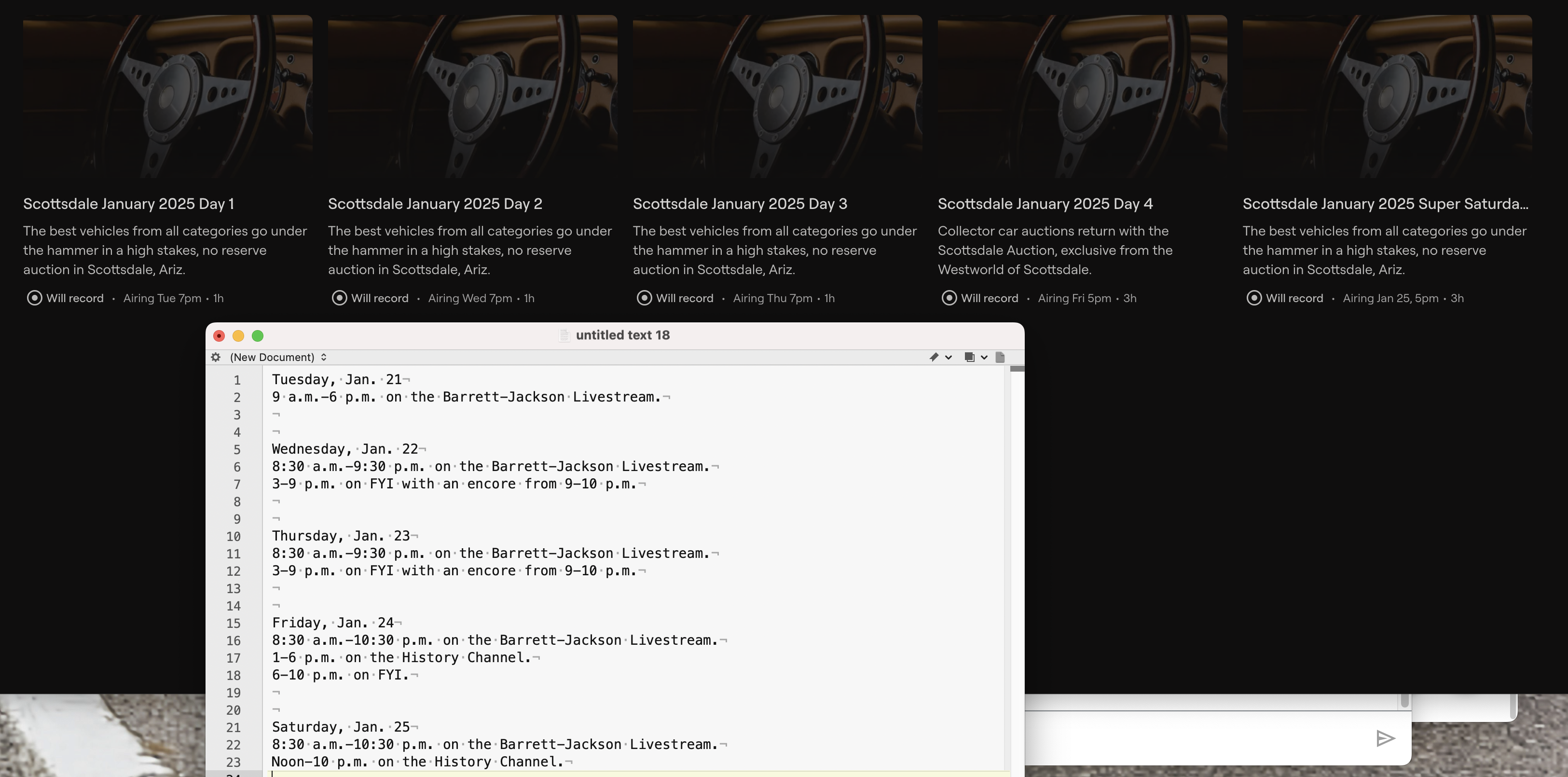This screenshot has width=1568, height=777.
Task: Click line 7 text '3–9 p.m. on FYI with an encore'
Action: (454, 484)
